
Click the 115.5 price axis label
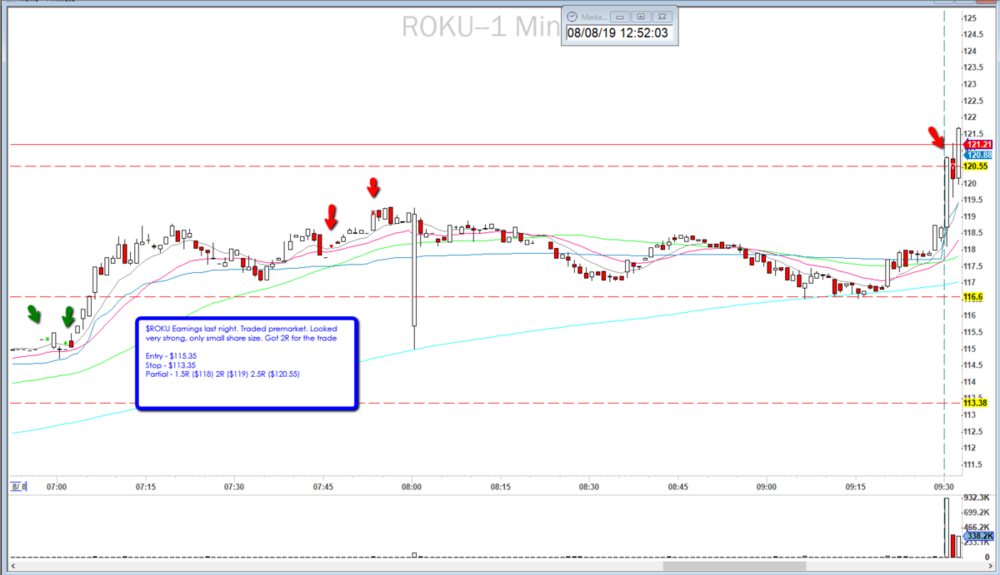click(973, 332)
